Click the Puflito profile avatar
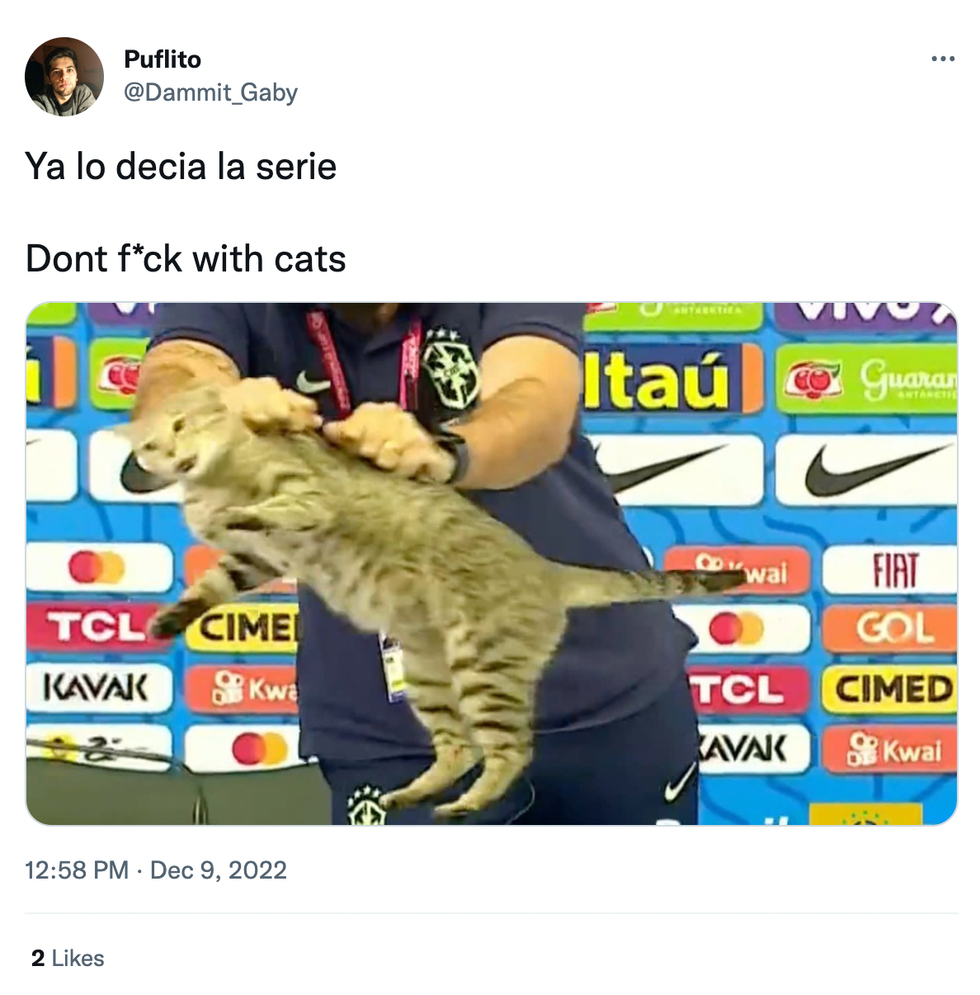This screenshot has height=995, width=980. (64, 76)
